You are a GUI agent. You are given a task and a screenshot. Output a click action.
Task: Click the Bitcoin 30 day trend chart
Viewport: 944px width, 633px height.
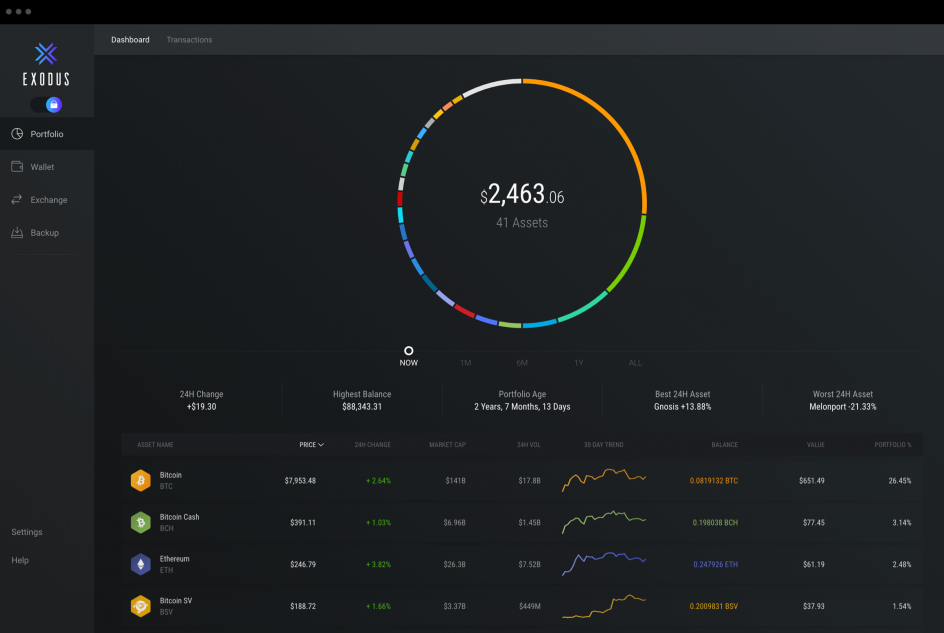pos(604,479)
